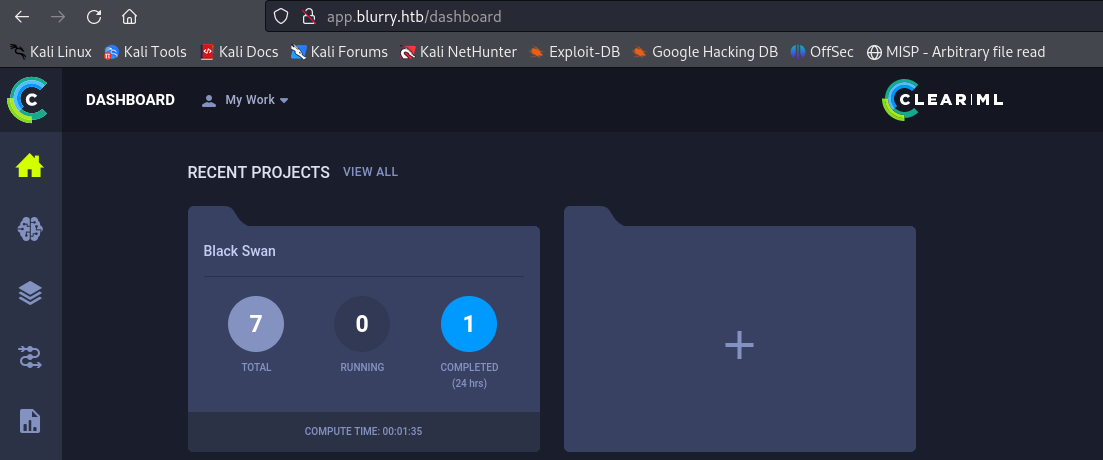1103x460 pixels.
Task: Open the Datasets layers icon in sidebar
Action: click(30, 293)
